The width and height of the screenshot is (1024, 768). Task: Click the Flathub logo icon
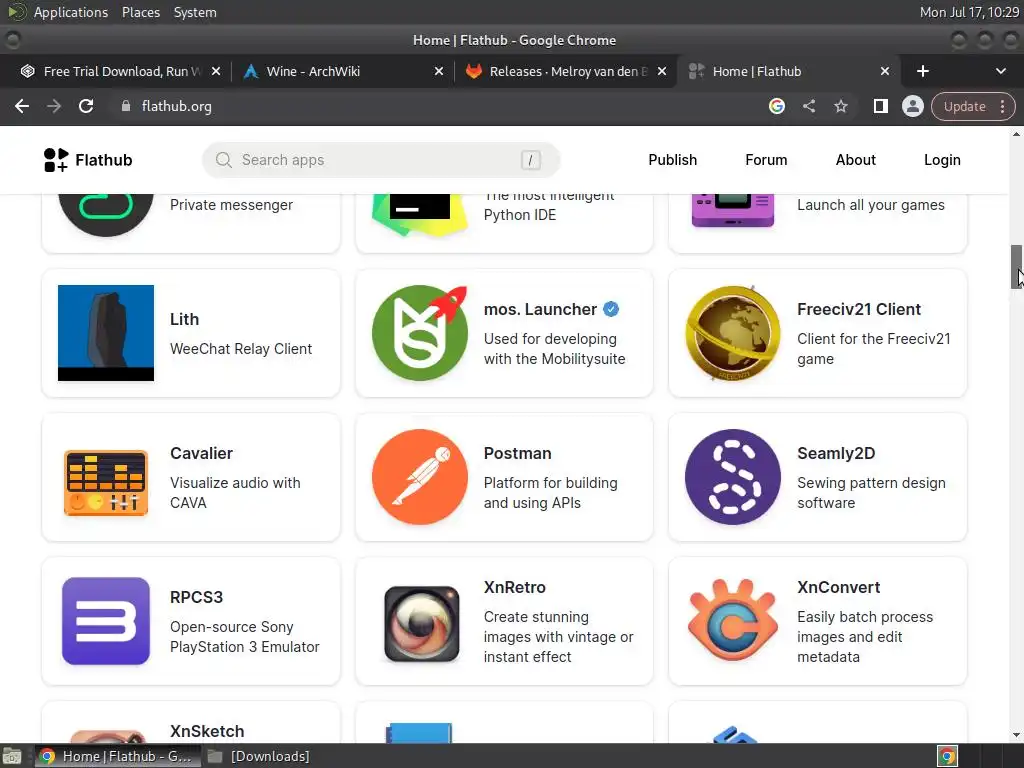point(56,160)
